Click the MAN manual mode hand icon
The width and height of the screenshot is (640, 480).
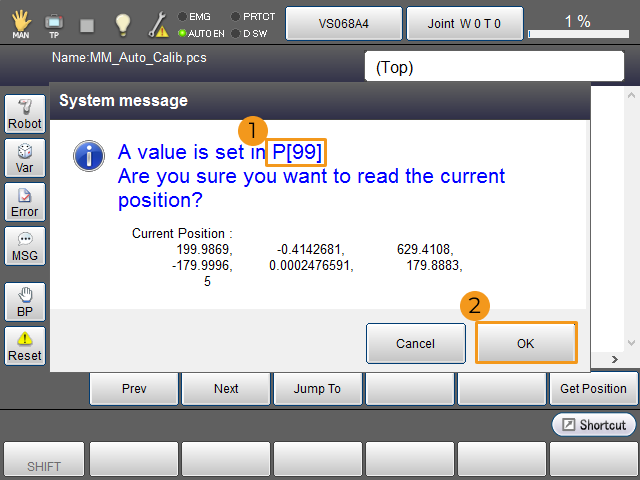point(21,24)
